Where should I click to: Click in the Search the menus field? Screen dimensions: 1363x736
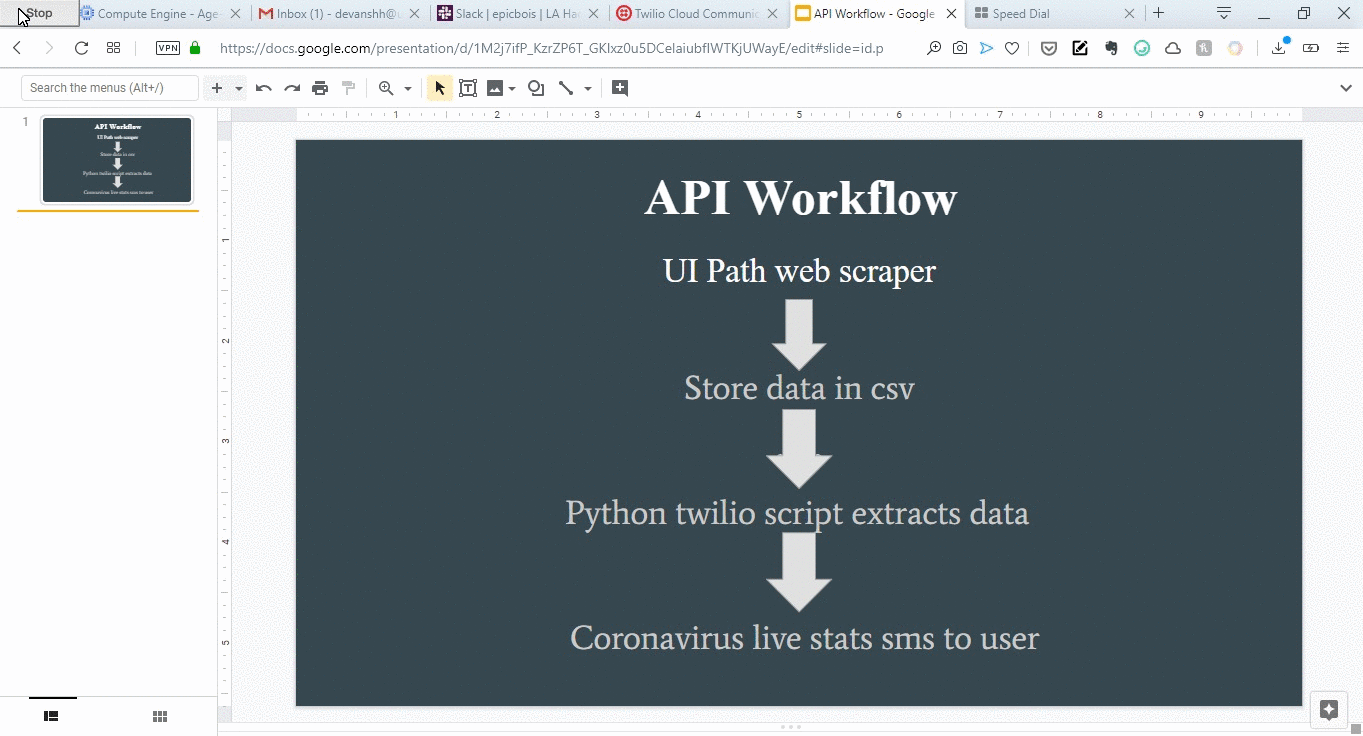(x=110, y=88)
